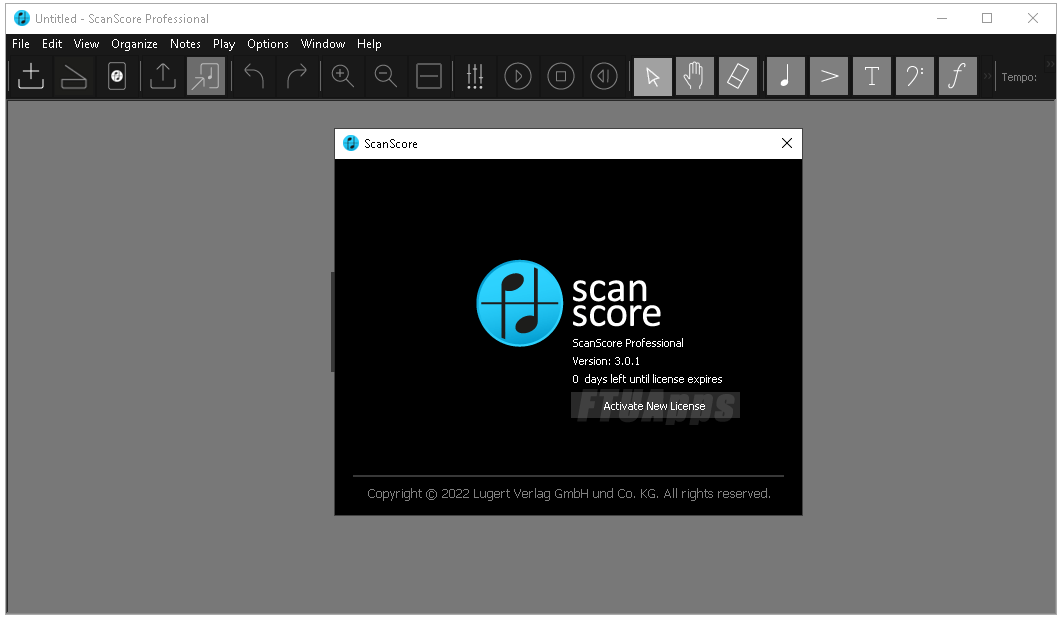Screen dimensions: 1058x618
Task: Click the Tempo label in toolbar
Action: click(1019, 77)
